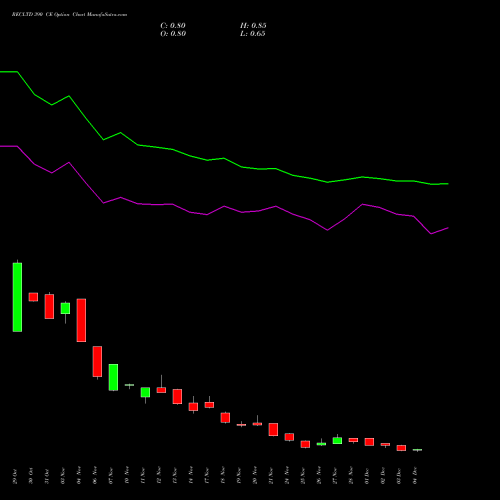Click the 01 Dec date label

(x=367, y=476)
